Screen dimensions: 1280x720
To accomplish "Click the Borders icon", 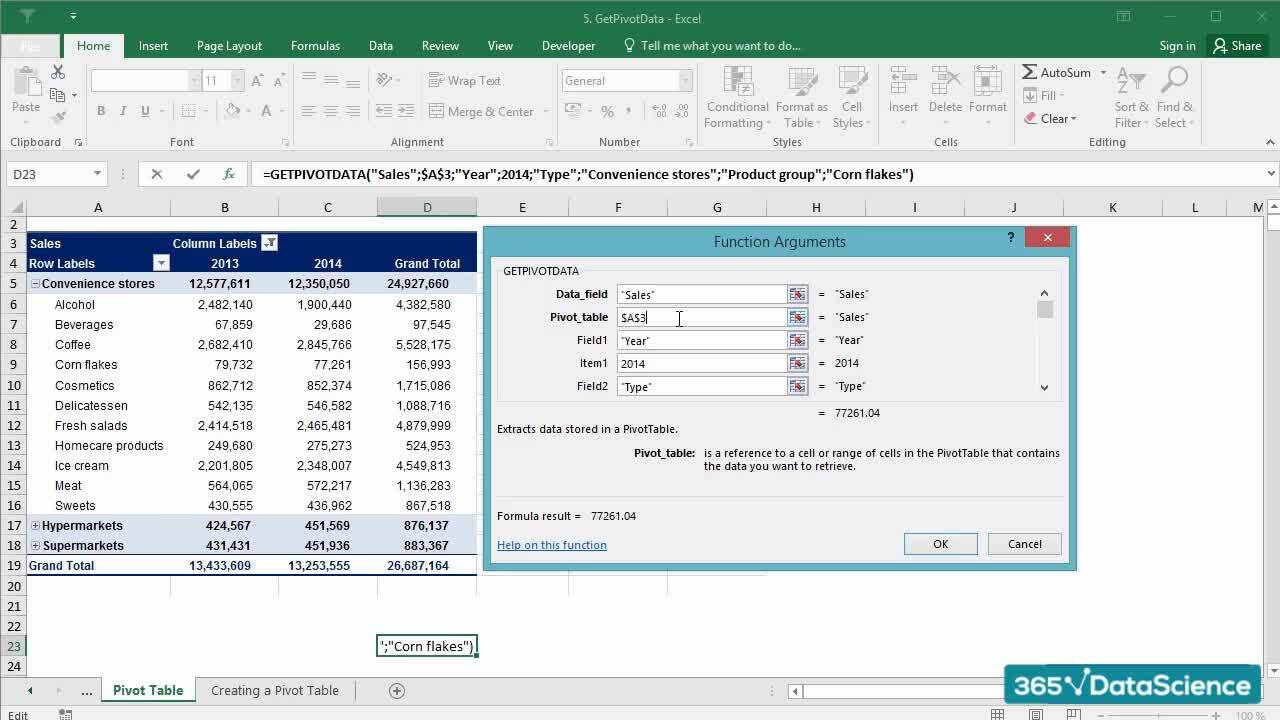I will 190,111.
